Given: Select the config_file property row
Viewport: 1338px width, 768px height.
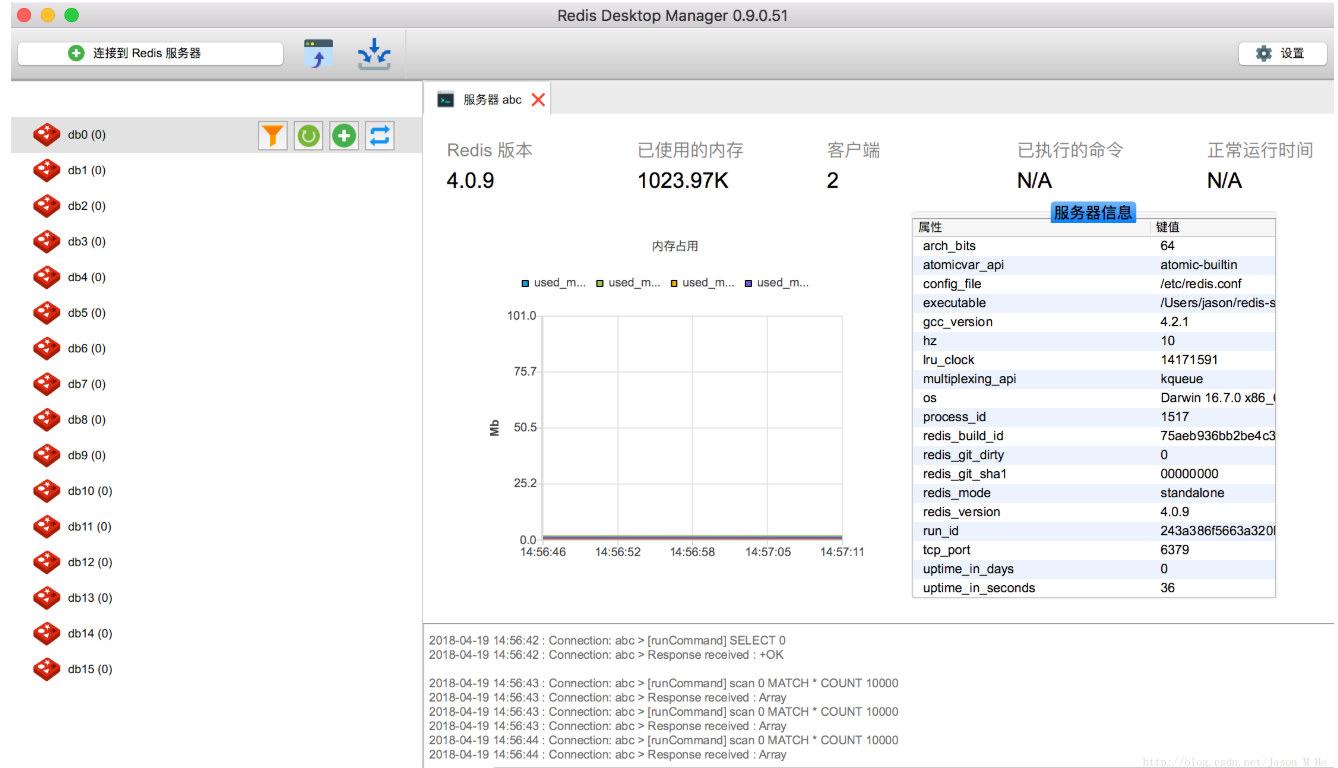Looking at the screenshot, I should pos(1094,284).
